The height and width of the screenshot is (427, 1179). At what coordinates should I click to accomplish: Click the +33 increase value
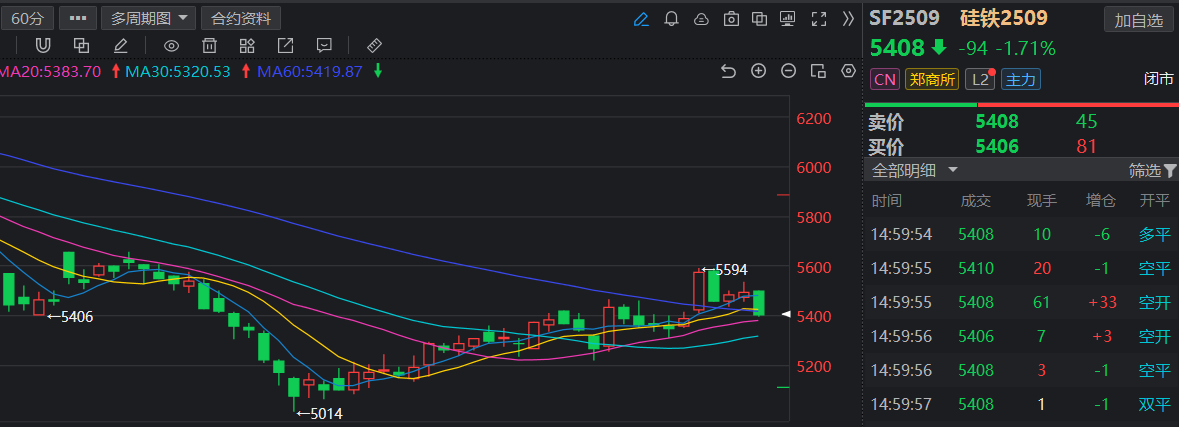[x=1102, y=302]
